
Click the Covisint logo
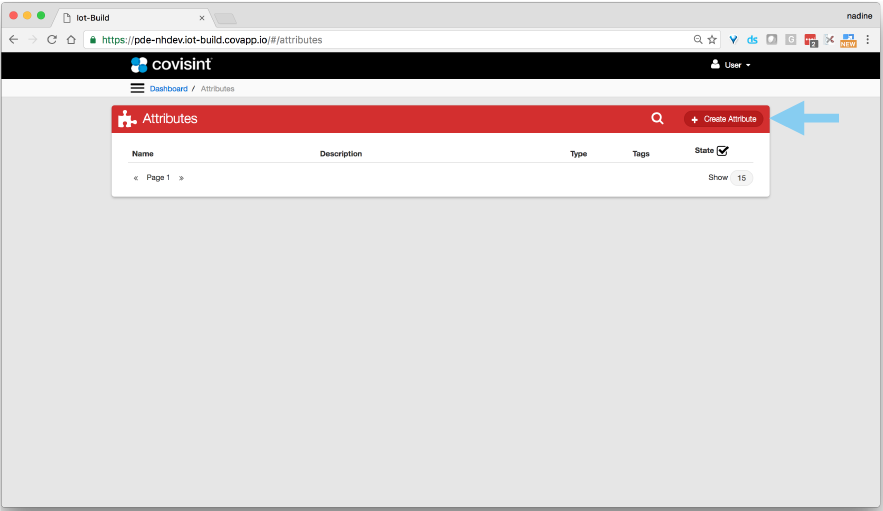point(170,64)
